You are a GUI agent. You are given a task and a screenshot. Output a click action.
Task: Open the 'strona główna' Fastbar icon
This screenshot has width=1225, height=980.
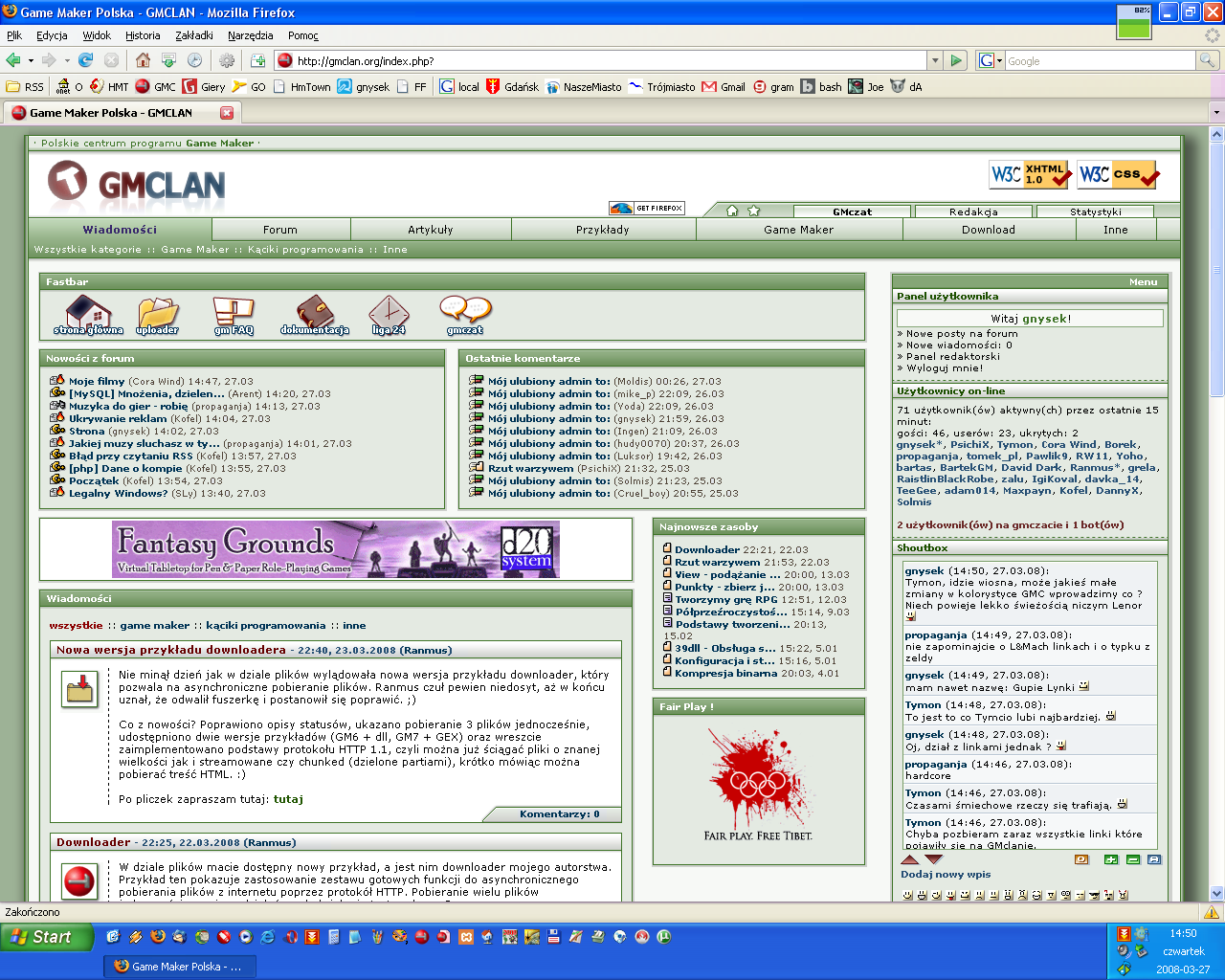click(x=88, y=313)
